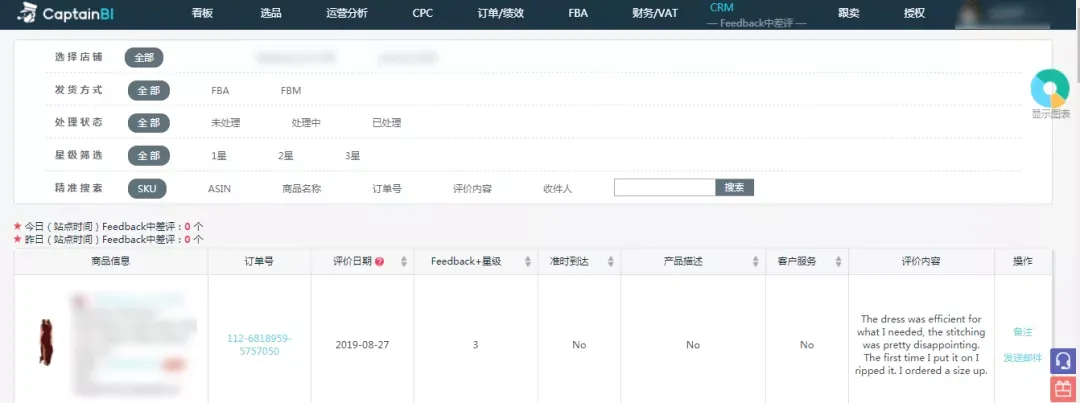The image size is (1080, 403).
Task: Open the FBA menu in navigation
Action: [x=578, y=13]
